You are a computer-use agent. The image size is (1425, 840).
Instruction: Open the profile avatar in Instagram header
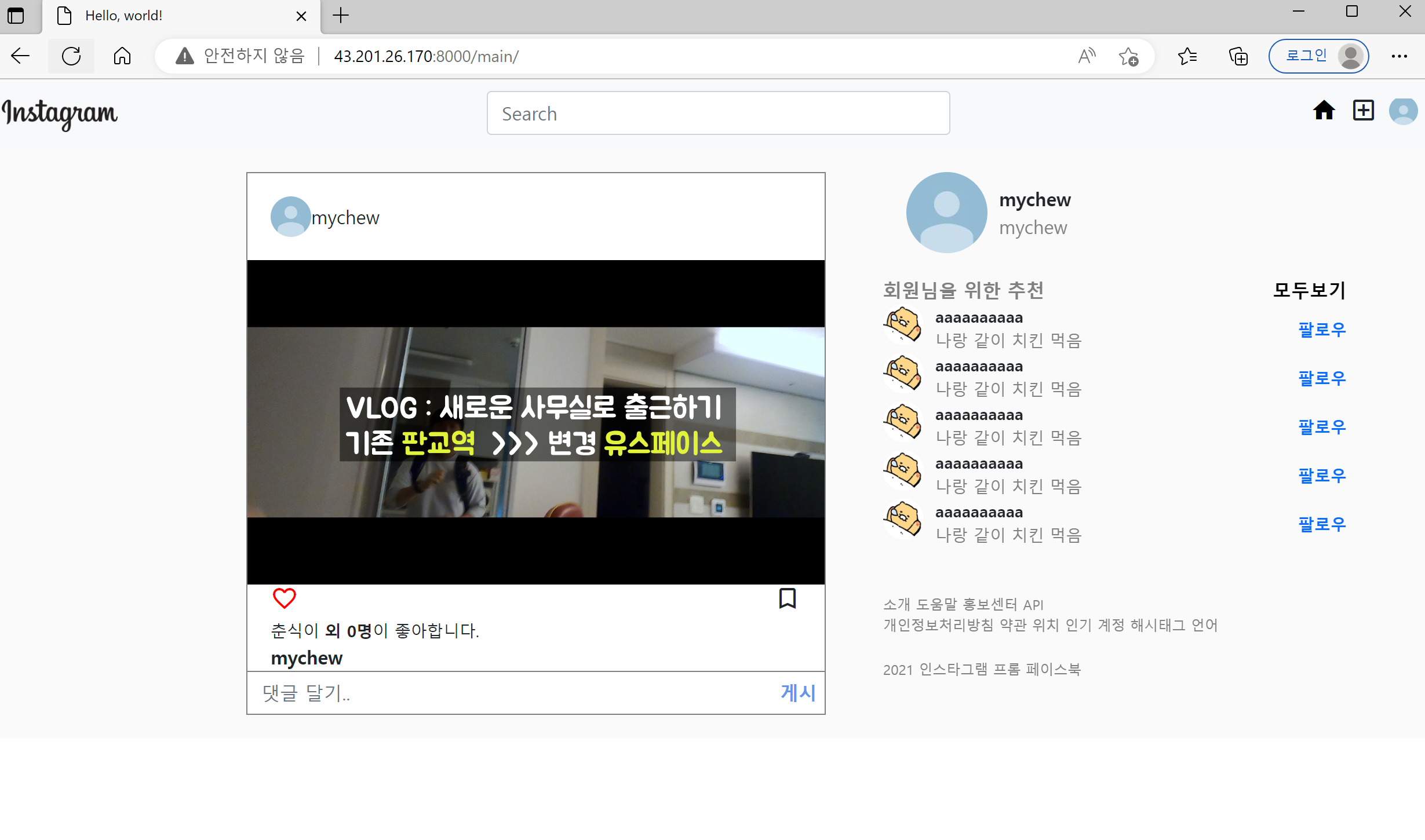[1403, 111]
